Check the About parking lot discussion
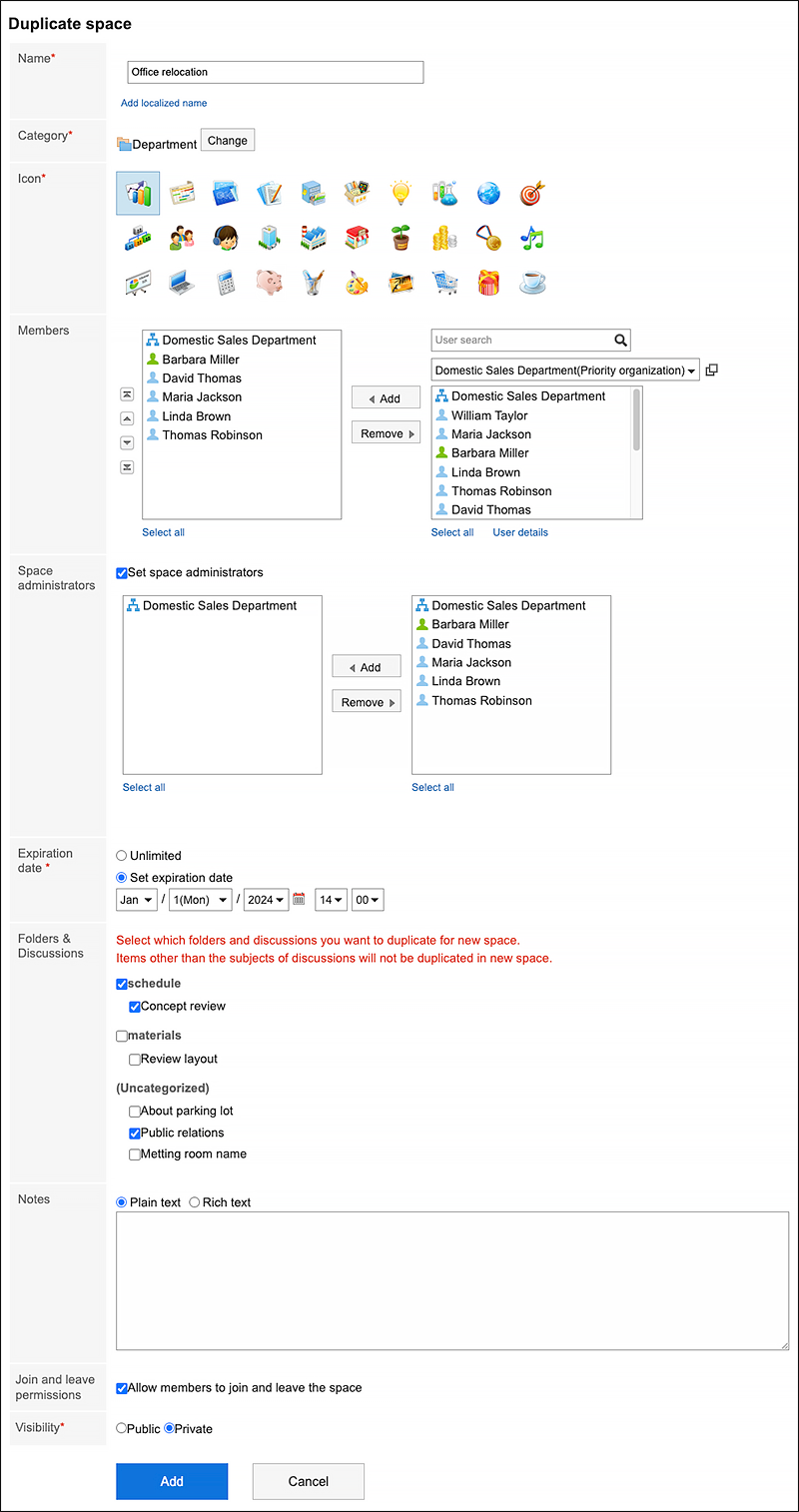 tap(135, 1112)
